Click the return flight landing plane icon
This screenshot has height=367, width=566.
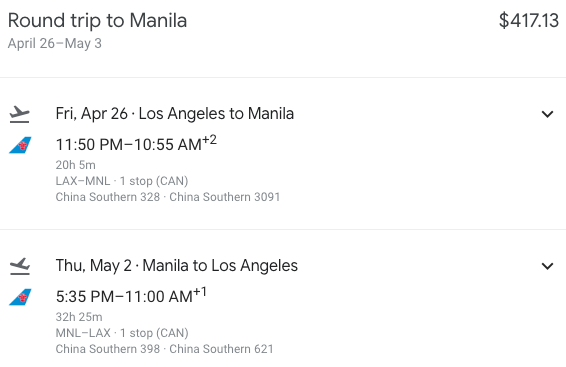pyautogui.click(x=19, y=266)
